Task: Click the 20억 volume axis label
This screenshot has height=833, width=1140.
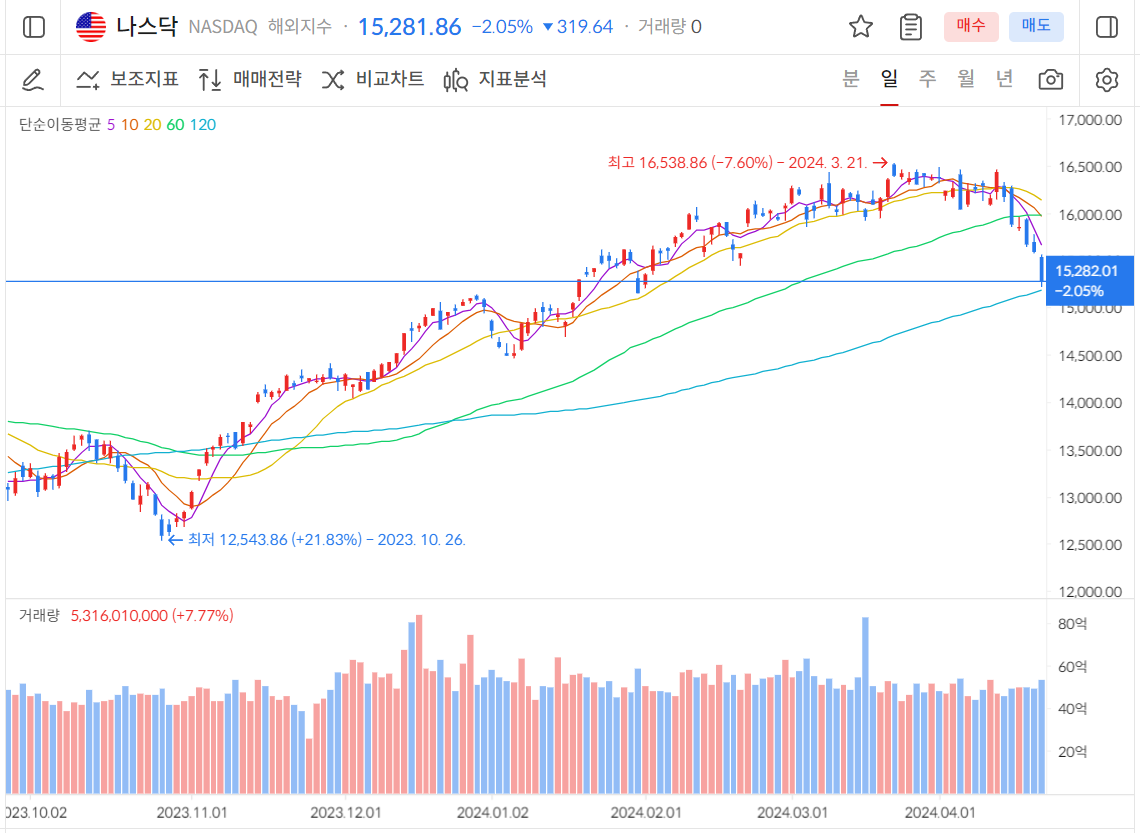Action: [x=1073, y=752]
